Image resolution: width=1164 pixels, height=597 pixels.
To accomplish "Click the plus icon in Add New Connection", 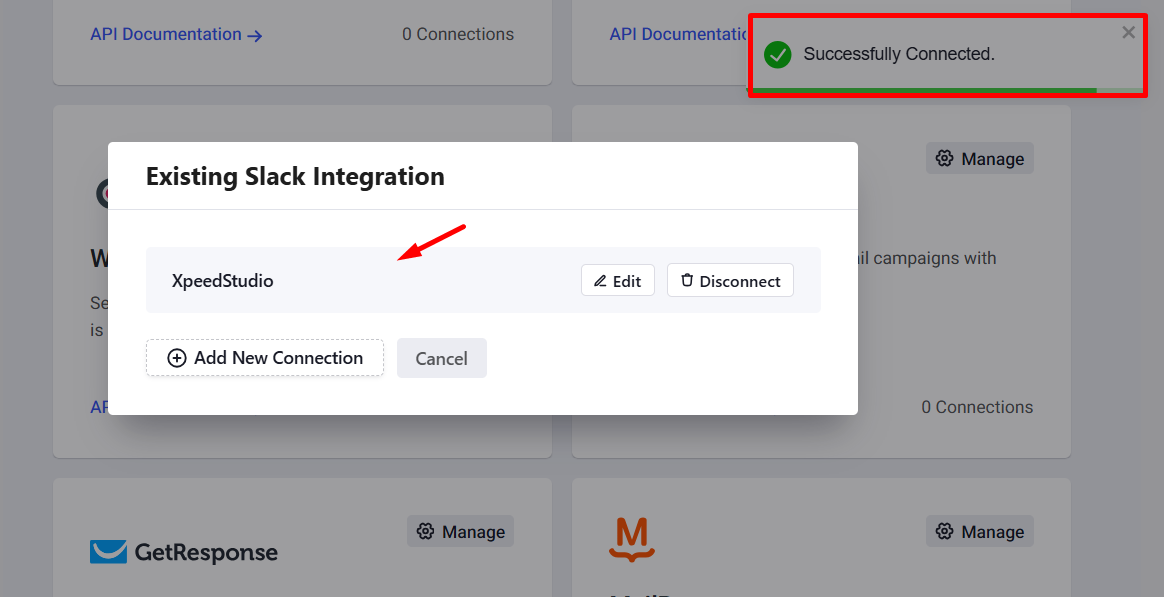I will point(176,357).
